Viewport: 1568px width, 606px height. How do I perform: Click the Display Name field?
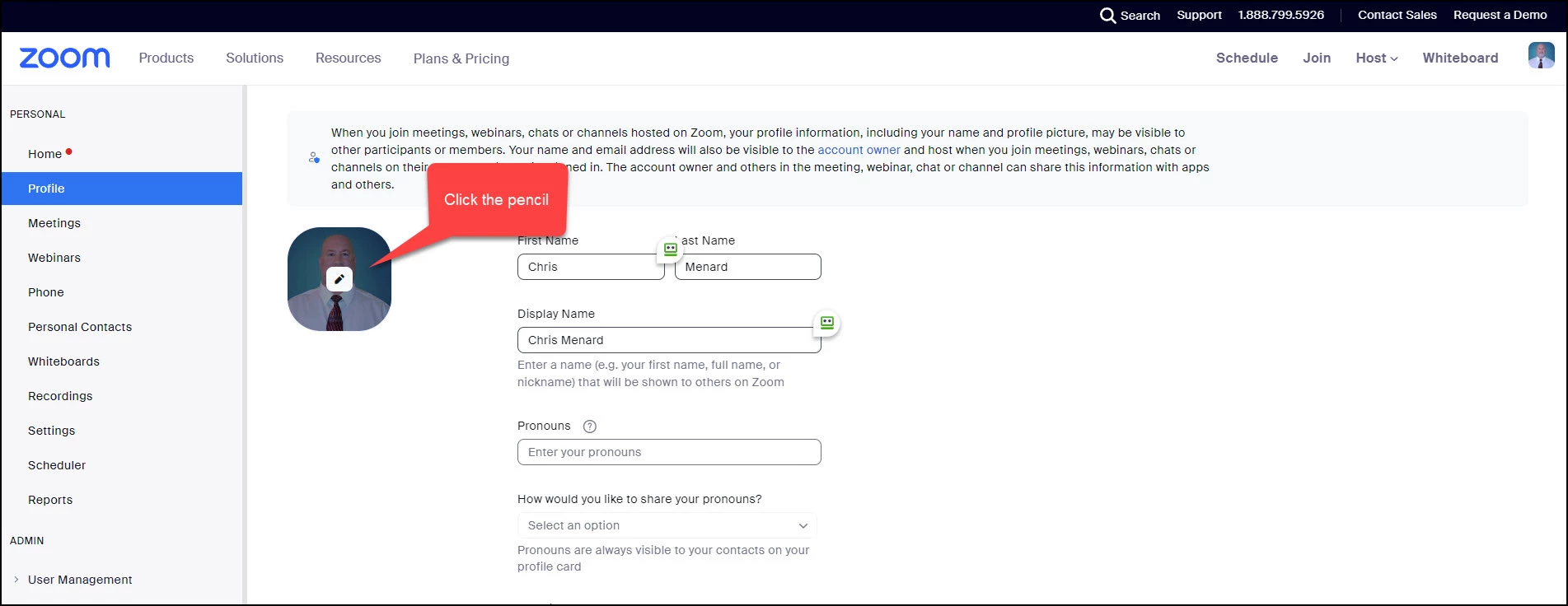pos(669,340)
